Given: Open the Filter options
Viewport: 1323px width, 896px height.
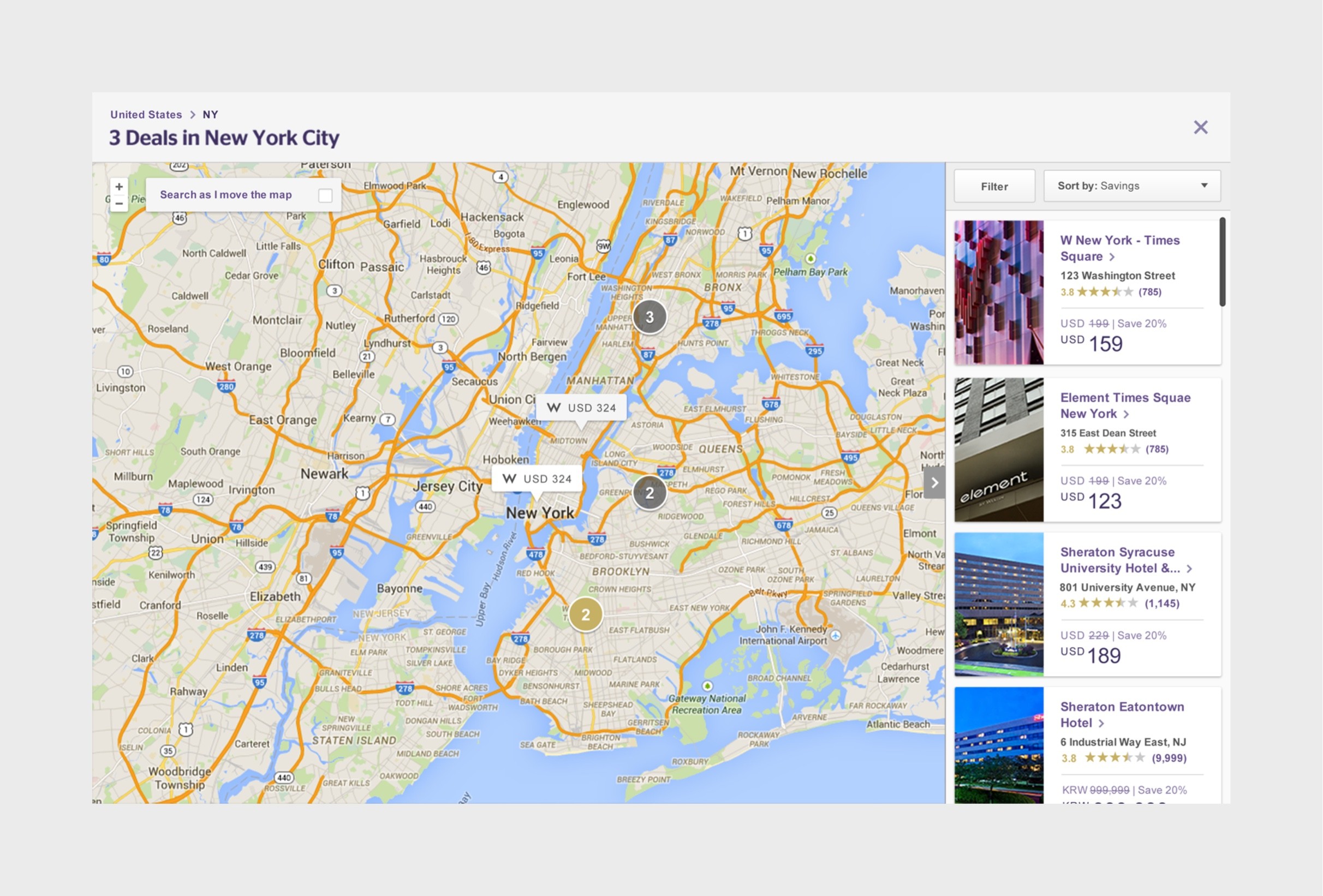Looking at the screenshot, I should pyautogui.click(x=993, y=186).
